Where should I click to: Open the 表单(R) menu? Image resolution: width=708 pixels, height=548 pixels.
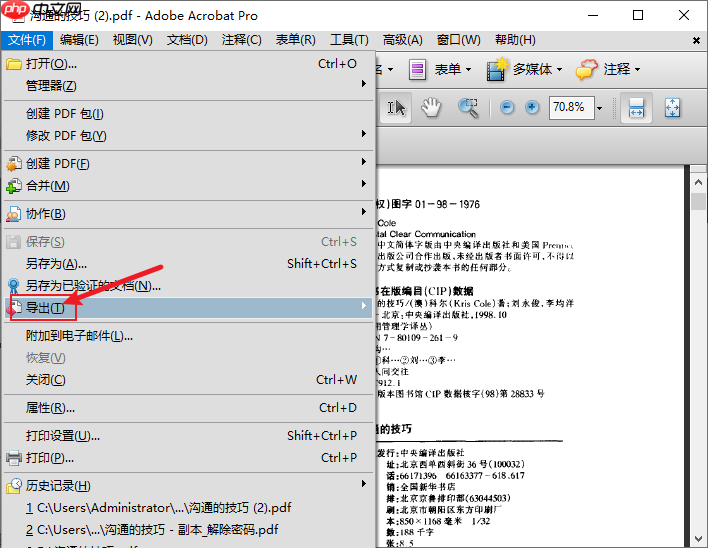point(296,40)
